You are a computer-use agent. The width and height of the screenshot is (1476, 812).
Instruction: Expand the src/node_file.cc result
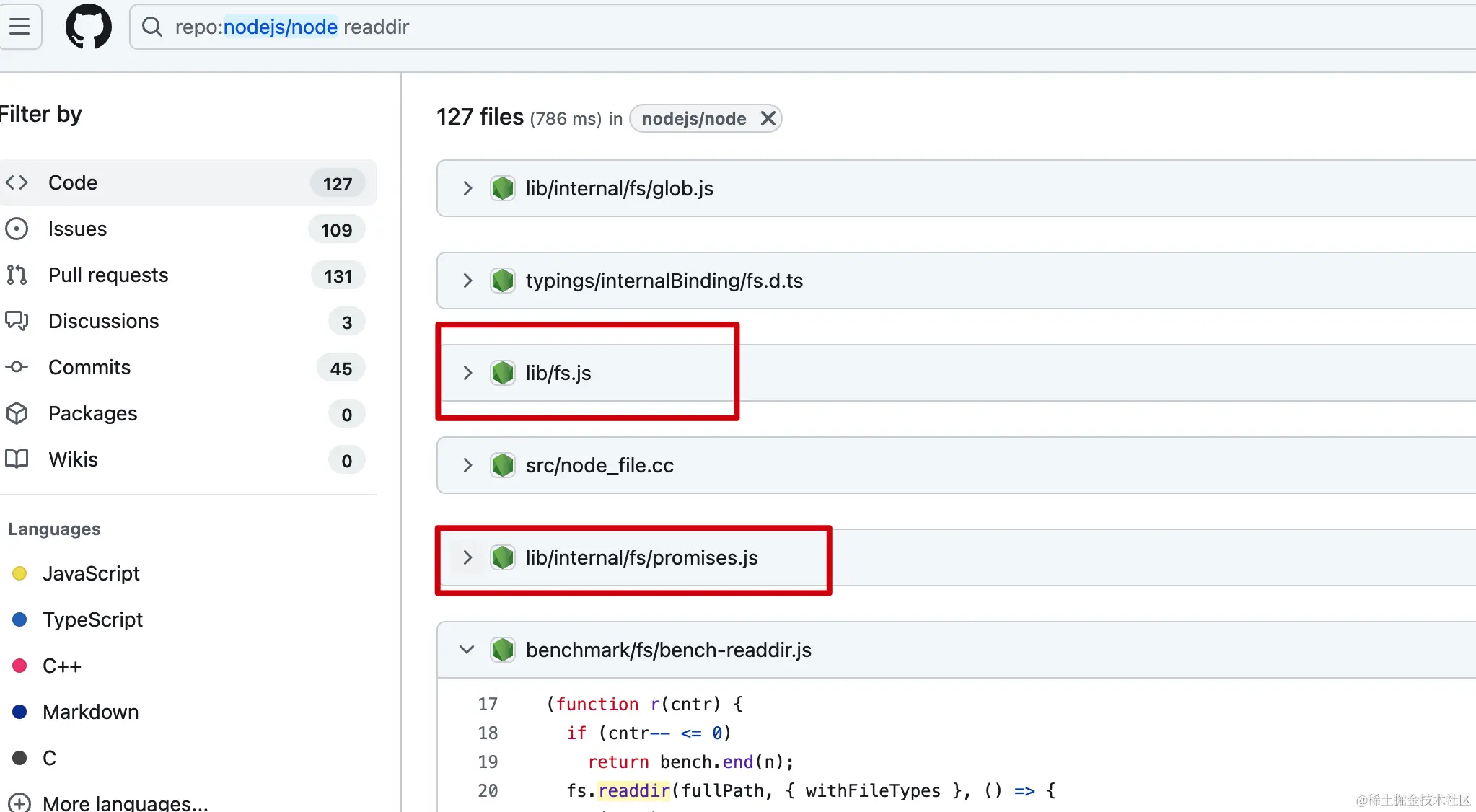(x=467, y=465)
